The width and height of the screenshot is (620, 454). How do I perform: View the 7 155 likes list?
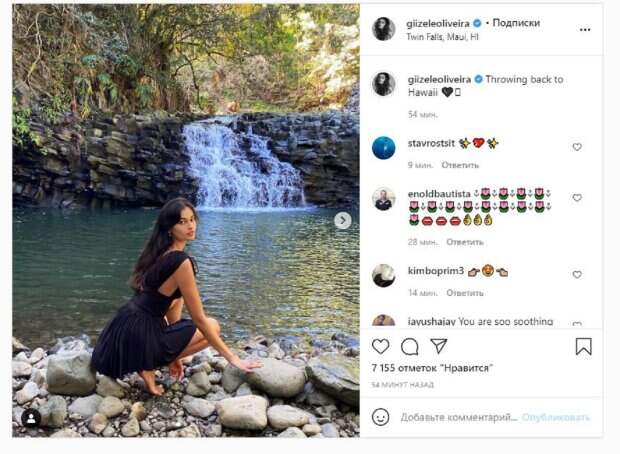432,368
